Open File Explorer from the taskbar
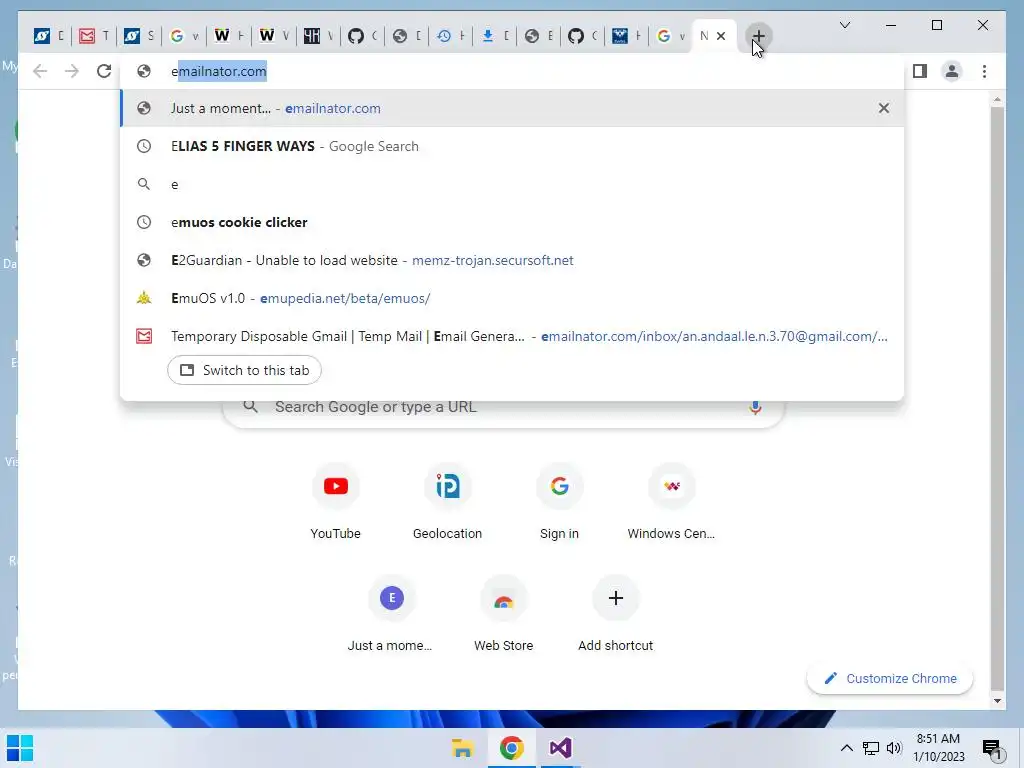 coord(462,748)
